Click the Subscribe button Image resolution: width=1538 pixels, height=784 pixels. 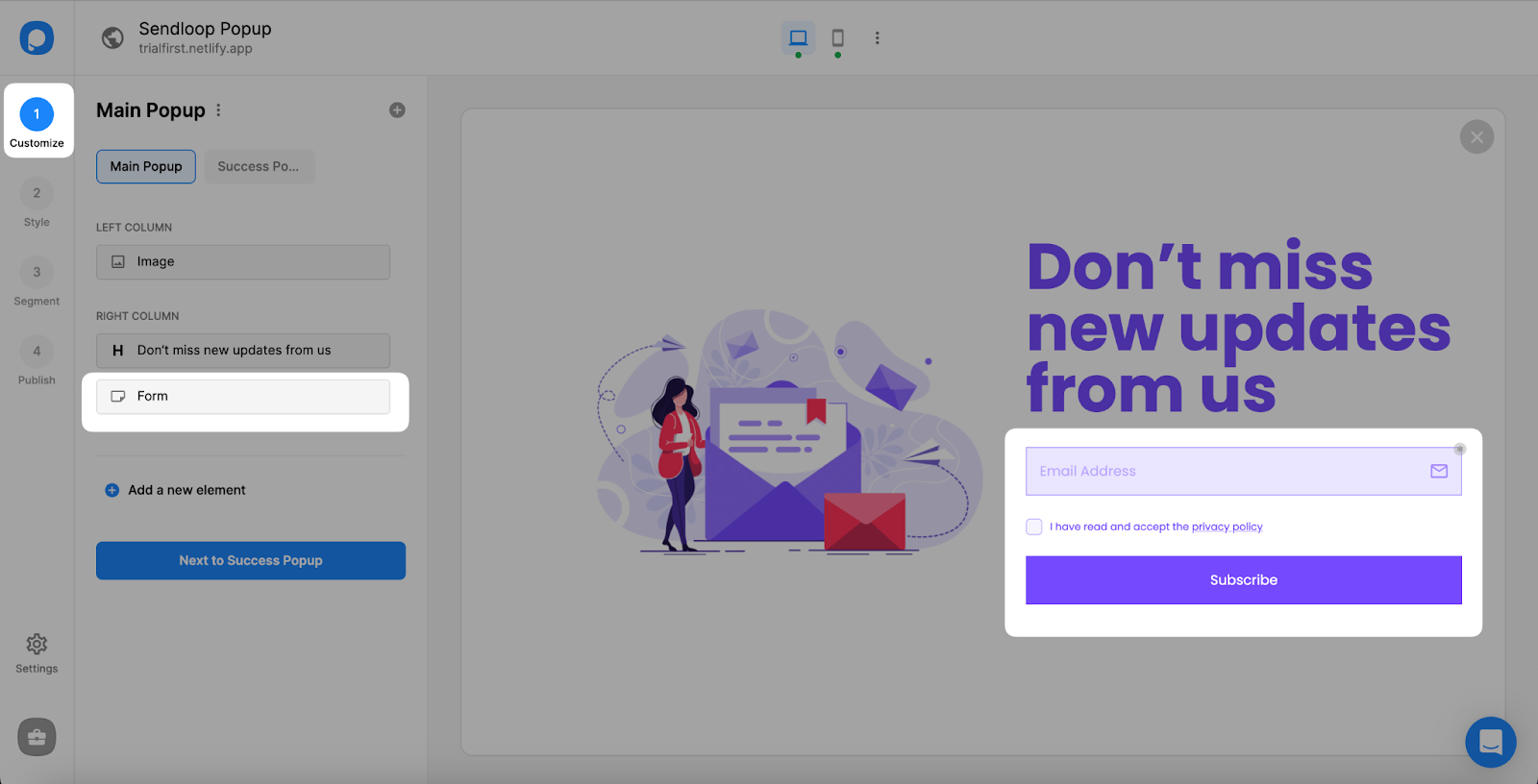pos(1243,580)
